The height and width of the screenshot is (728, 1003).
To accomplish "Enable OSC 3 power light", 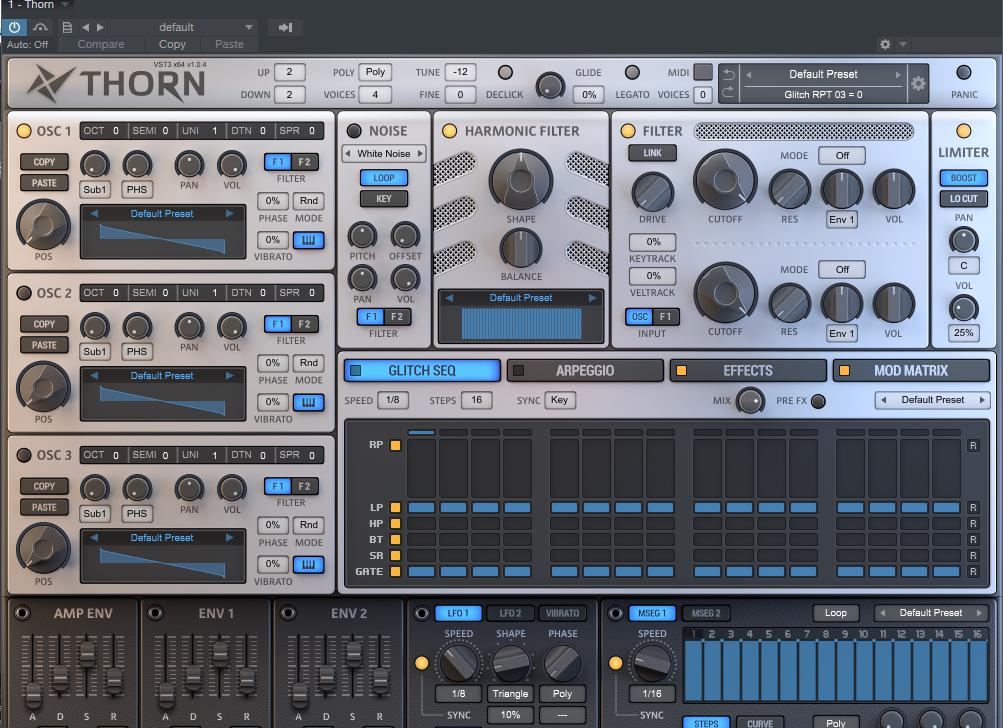I will [24, 455].
